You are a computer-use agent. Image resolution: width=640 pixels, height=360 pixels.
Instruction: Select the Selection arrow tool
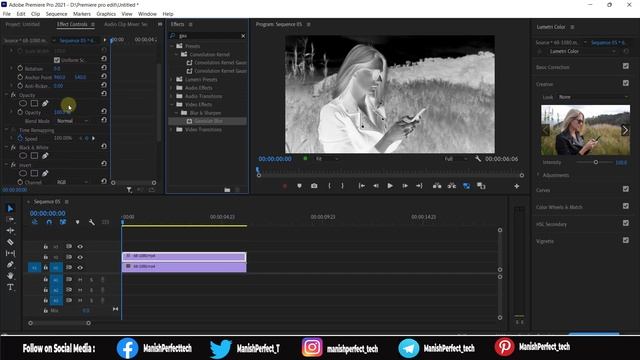click(10, 209)
